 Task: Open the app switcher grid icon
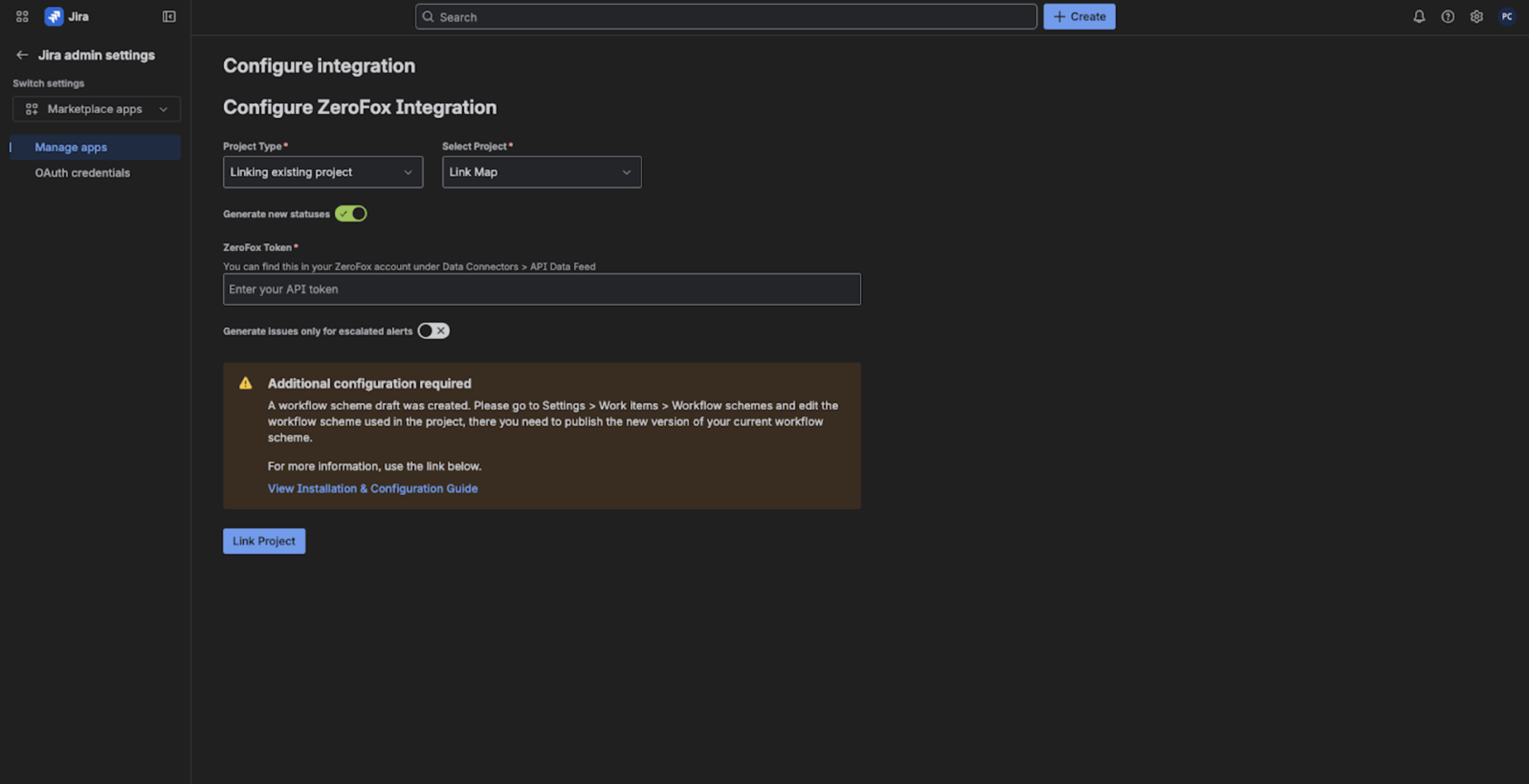[22, 17]
